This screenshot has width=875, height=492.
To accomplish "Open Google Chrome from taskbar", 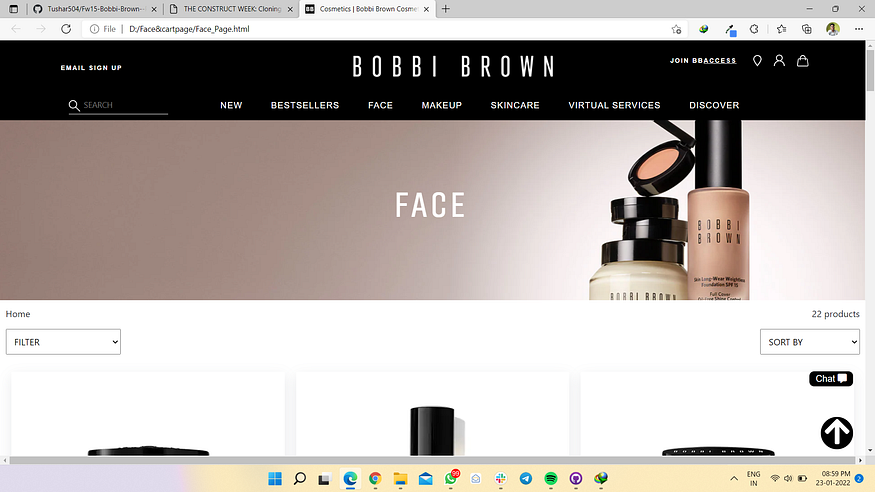I will pyautogui.click(x=375, y=479).
